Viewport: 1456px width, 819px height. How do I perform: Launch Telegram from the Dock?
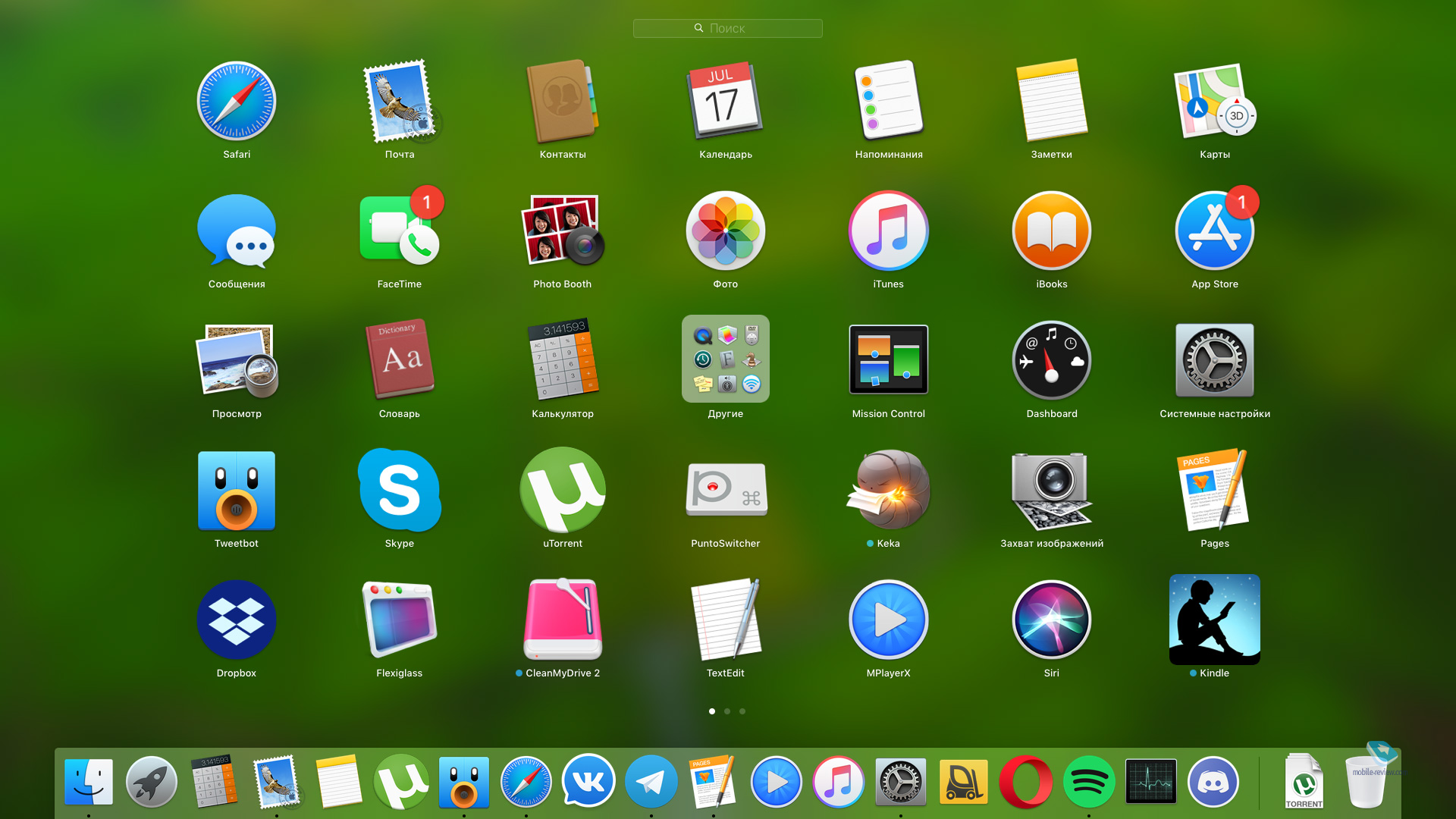651,782
